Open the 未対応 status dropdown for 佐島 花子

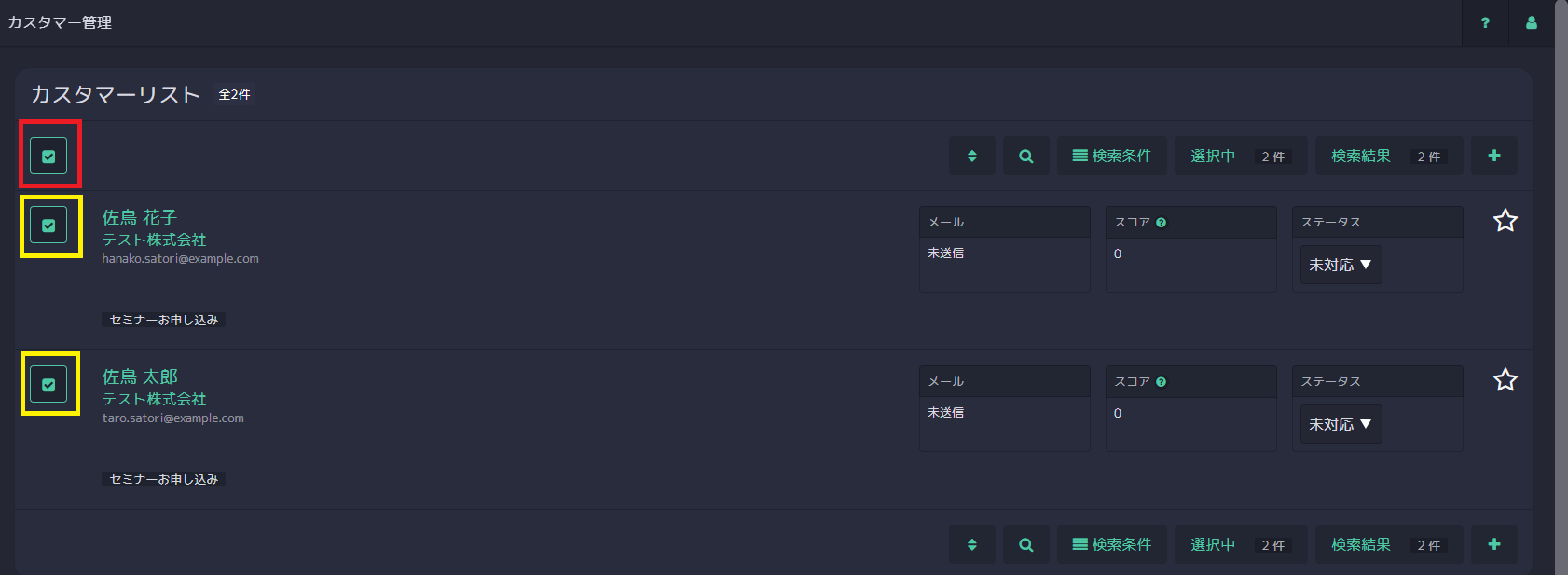click(1341, 265)
